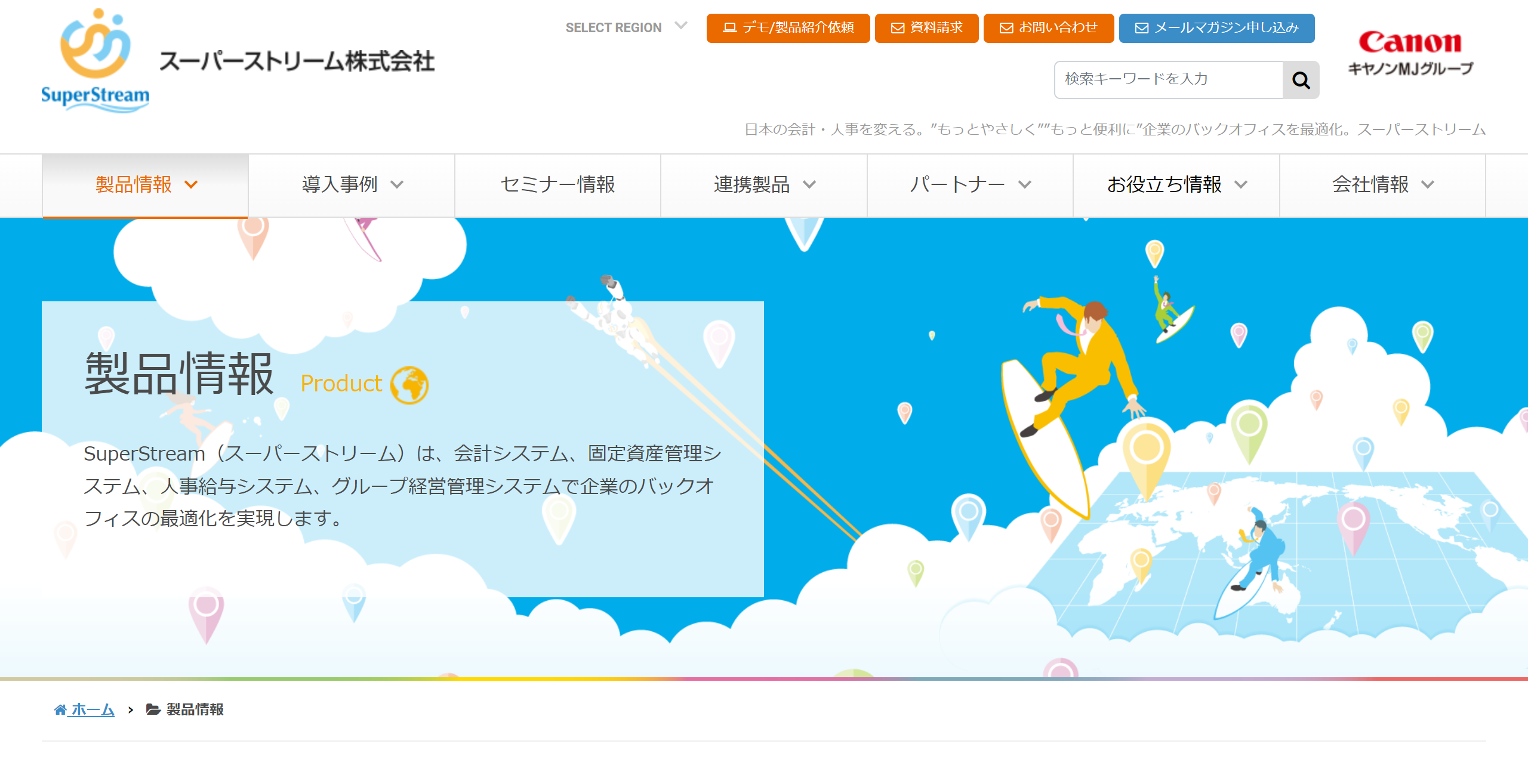Click the globe icon next to Product
The width and height of the screenshot is (1528, 784).
tap(411, 385)
